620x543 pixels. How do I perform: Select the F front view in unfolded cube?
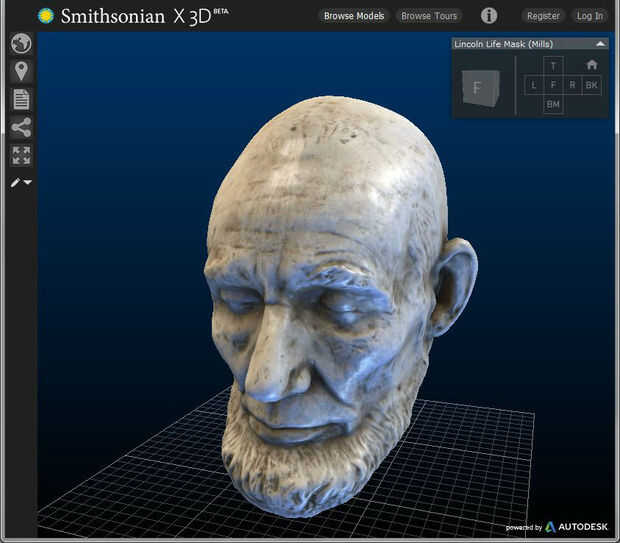tap(553, 85)
